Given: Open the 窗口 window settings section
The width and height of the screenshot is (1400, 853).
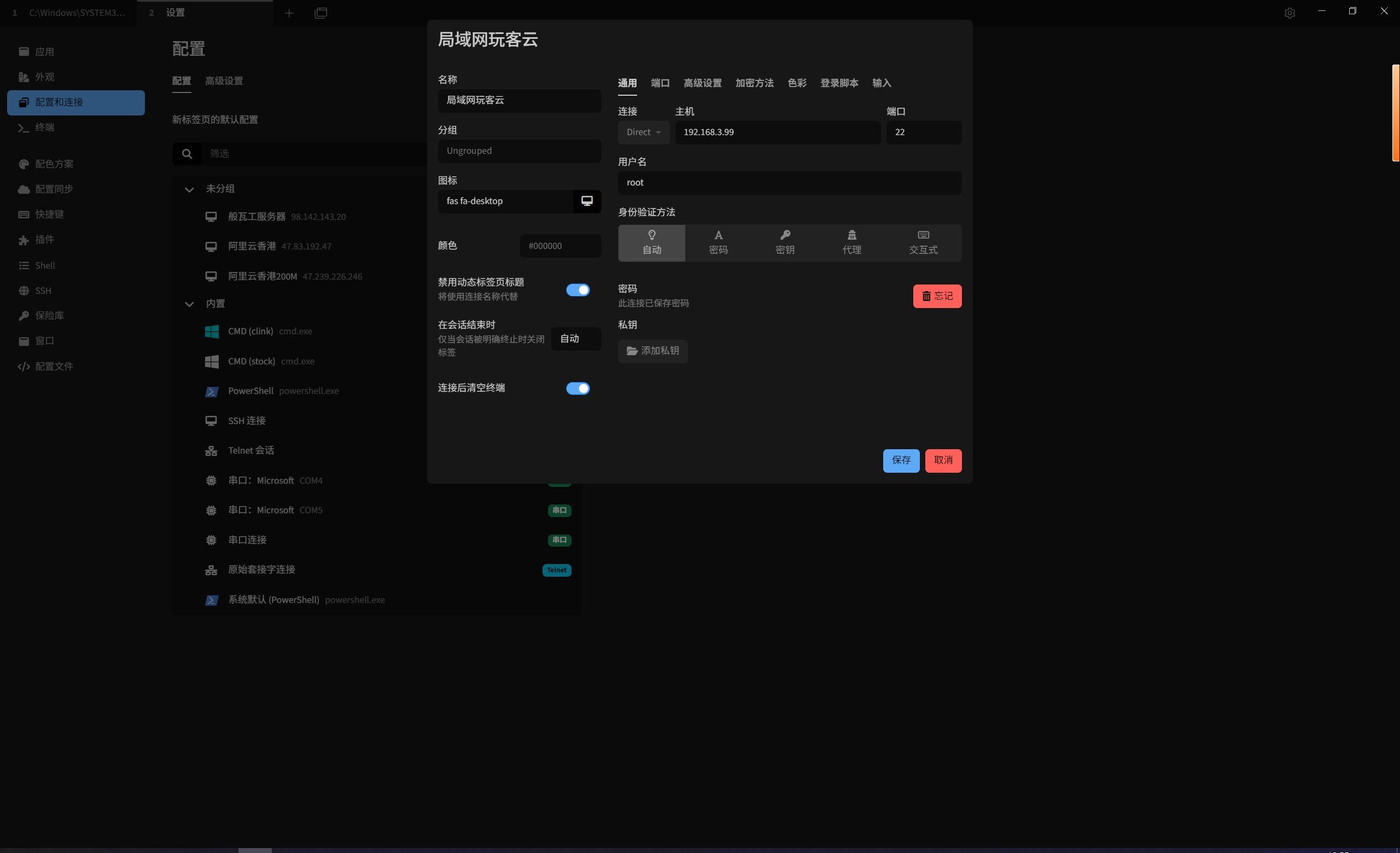Looking at the screenshot, I should coord(75,341).
